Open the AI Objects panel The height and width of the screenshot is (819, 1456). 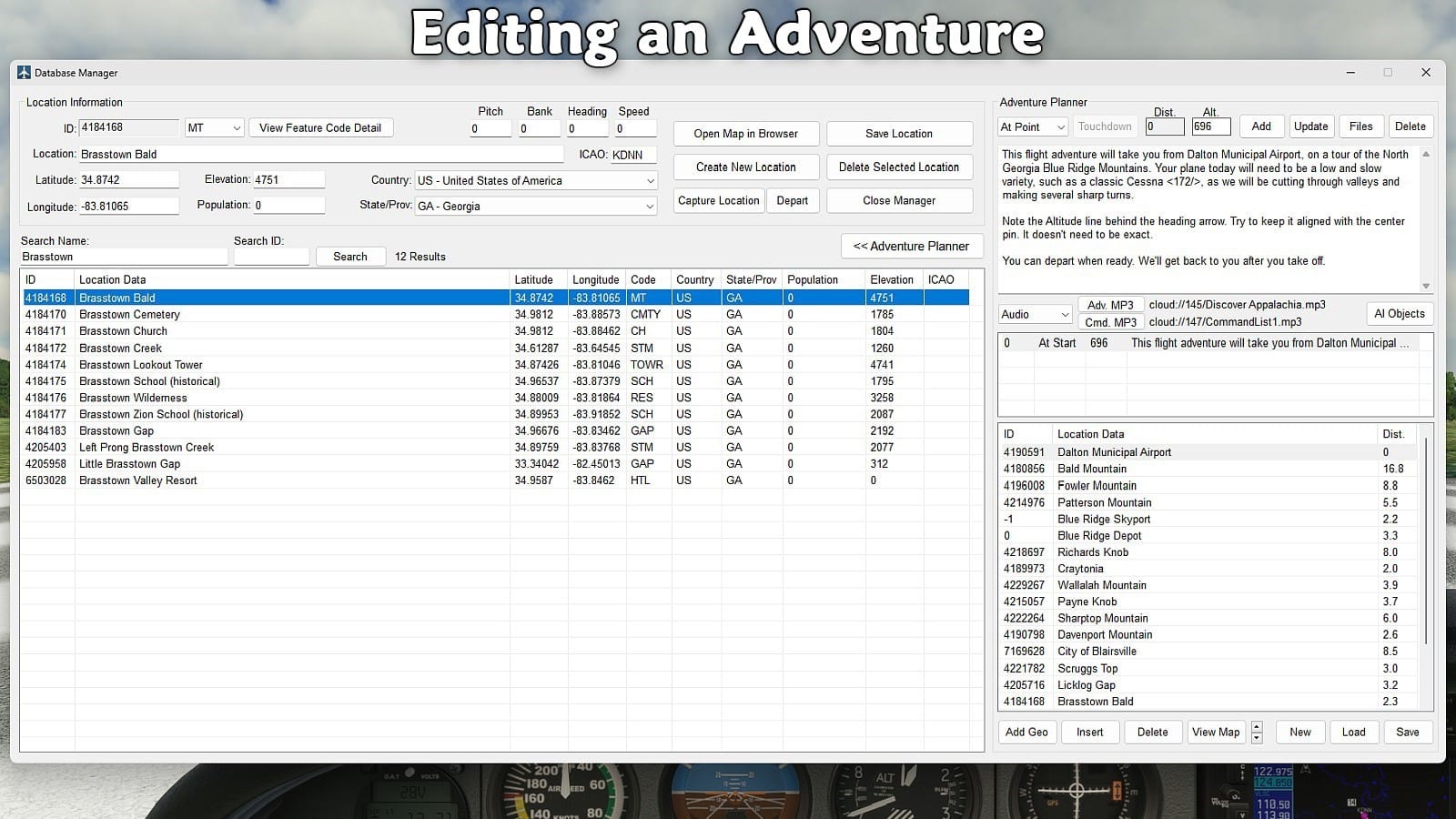[1399, 314]
